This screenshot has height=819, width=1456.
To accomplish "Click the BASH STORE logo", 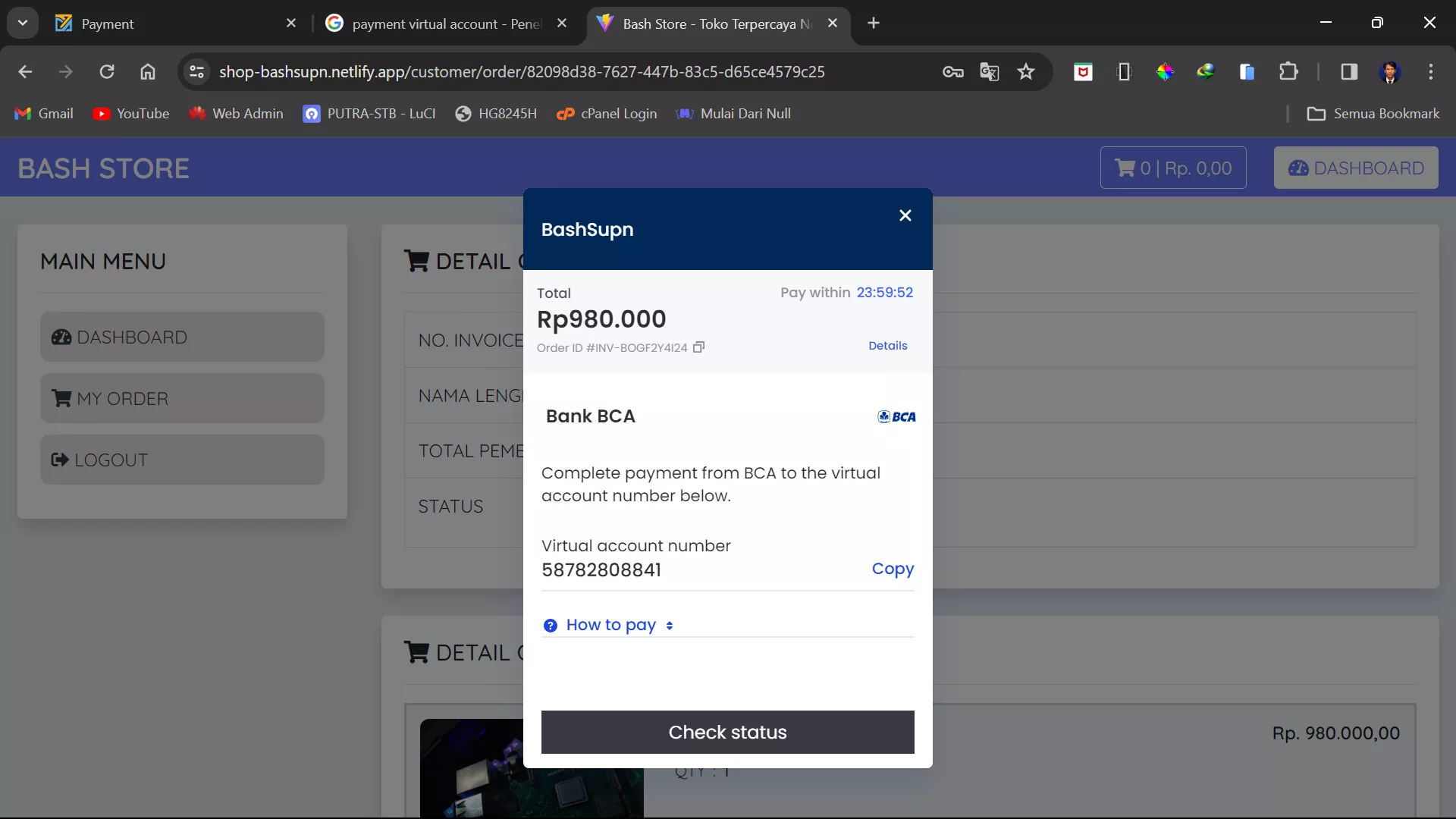I will coord(103,168).
